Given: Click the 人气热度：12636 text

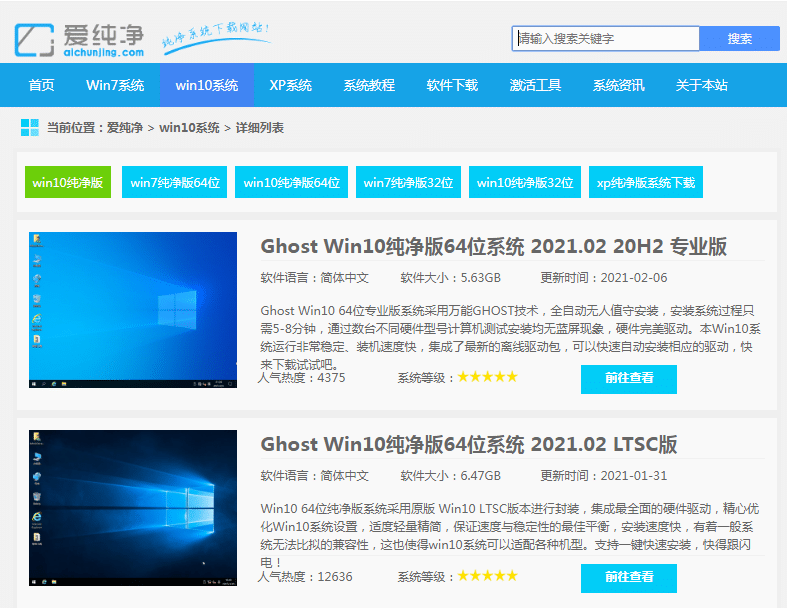Looking at the screenshot, I should pyautogui.click(x=305, y=576).
